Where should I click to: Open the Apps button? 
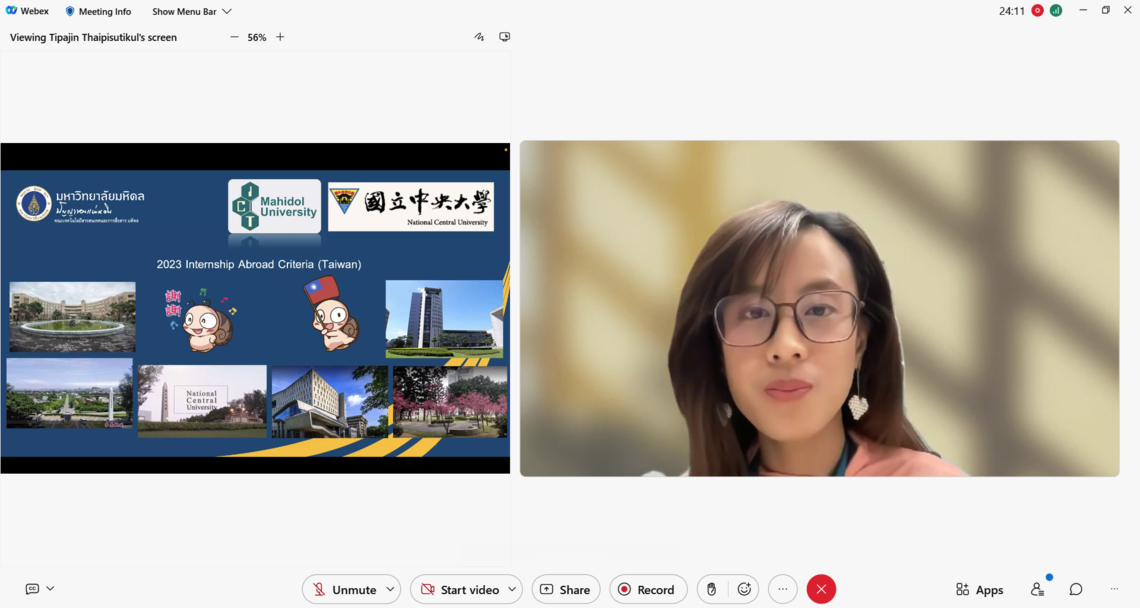click(979, 590)
